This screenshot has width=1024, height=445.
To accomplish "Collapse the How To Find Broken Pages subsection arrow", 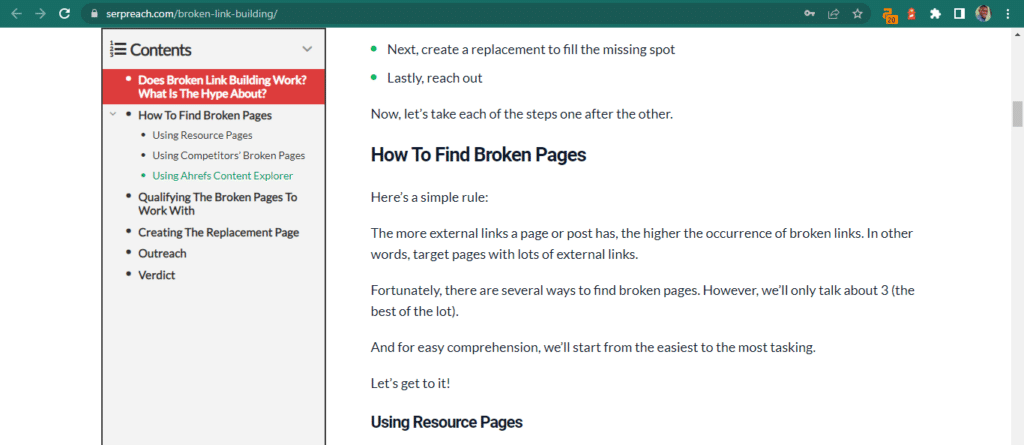I will 113,114.
